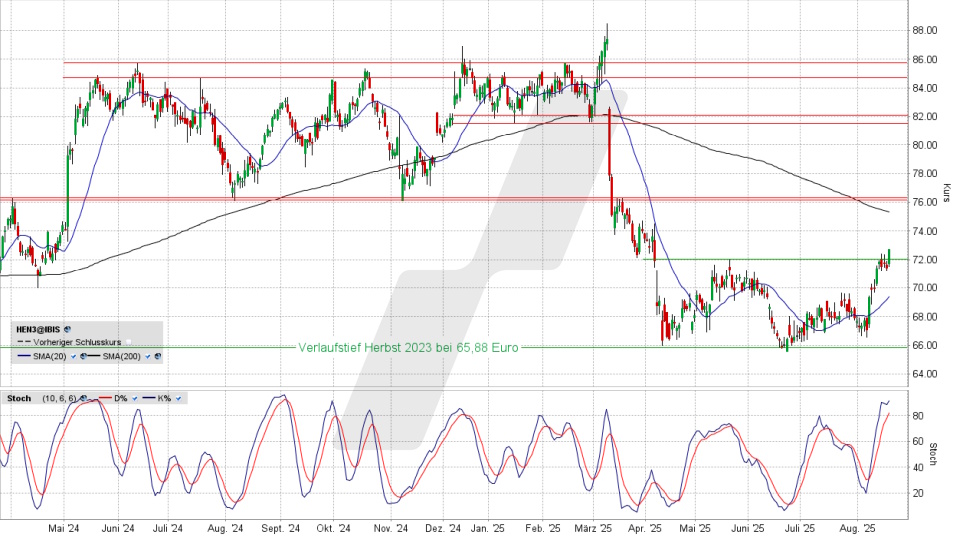Click the Nov. '24 date label
960x540 pixels.
coord(391,528)
